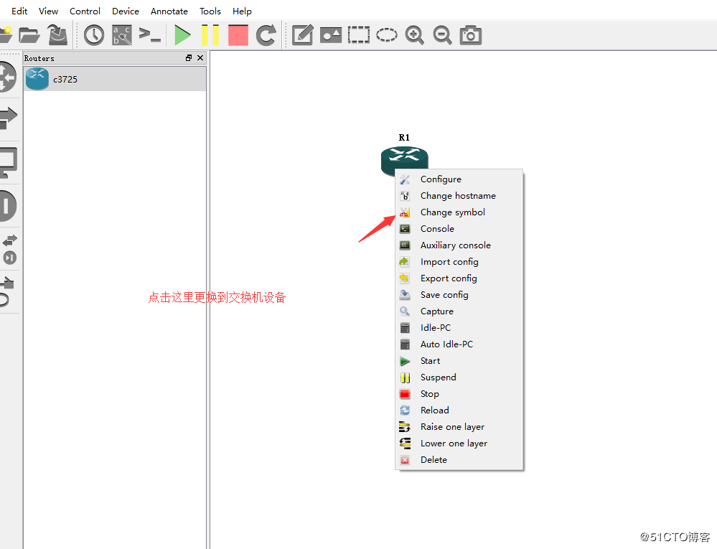
Task: Choose Export config menu entry
Action: click(459, 278)
